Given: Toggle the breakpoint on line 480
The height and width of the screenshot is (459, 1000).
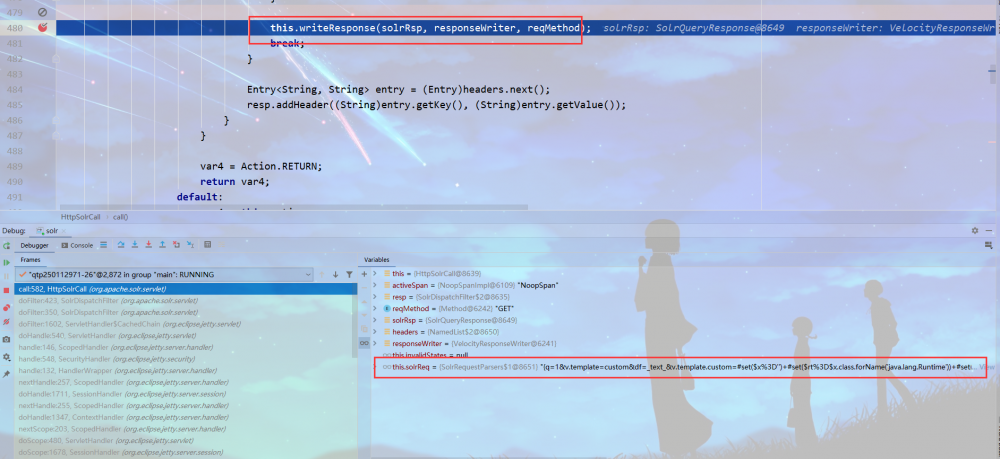Looking at the screenshot, I should click(43, 27).
